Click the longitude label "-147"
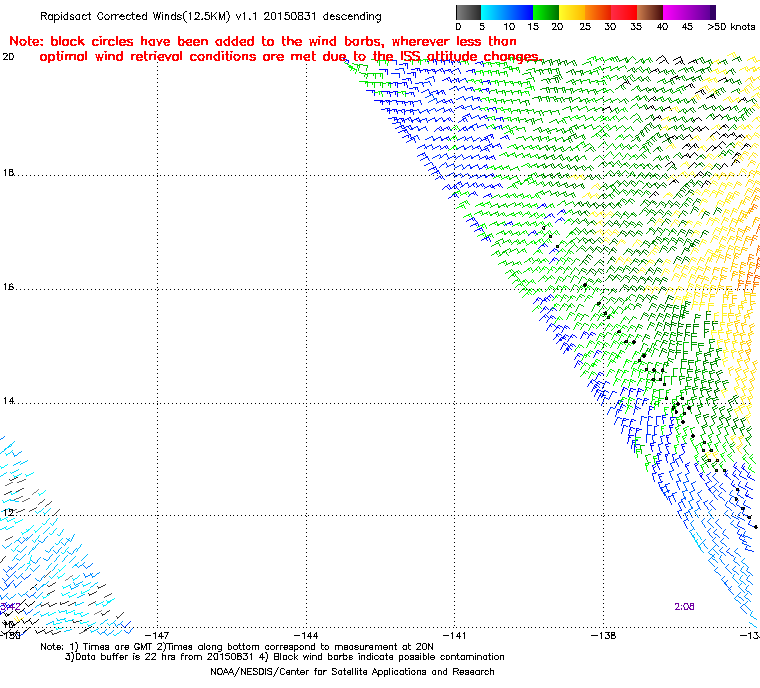Screen dimensions: 760x688 point(157,635)
